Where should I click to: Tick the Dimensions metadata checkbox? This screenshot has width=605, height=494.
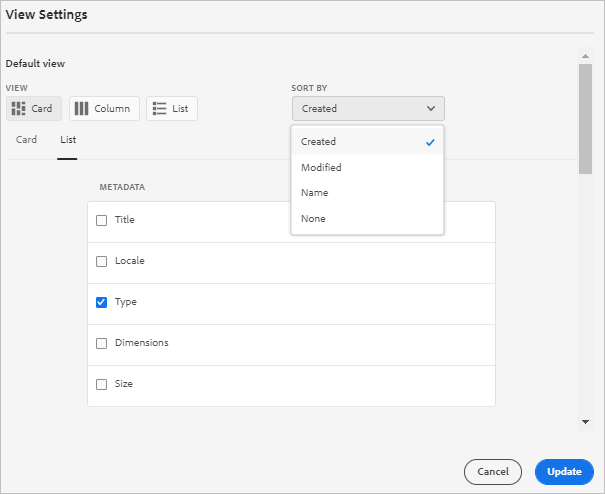tap(101, 343)
